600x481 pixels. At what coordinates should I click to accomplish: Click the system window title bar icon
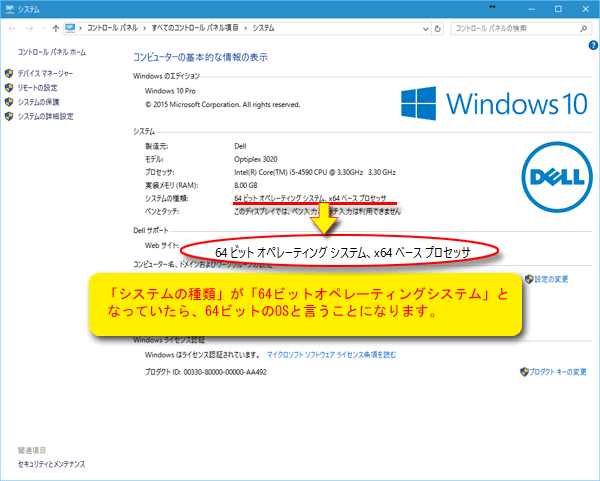tap(10, 9)
